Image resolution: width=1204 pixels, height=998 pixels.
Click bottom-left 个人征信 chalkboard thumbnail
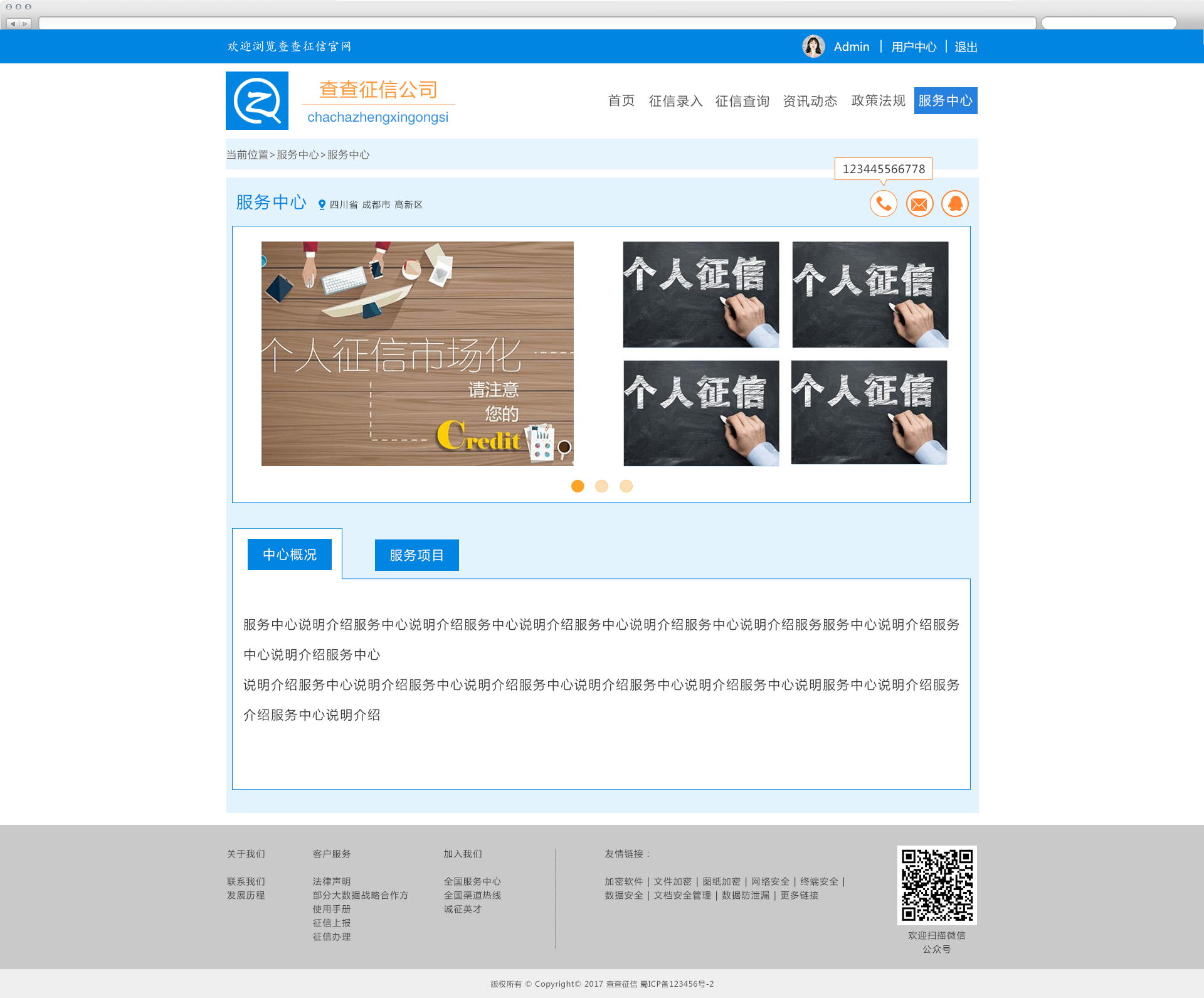(702, 413)
